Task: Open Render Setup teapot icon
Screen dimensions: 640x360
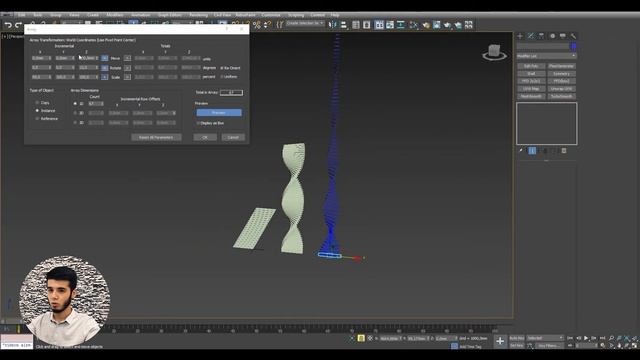Action: pyautogui.click(x=426, y=25)
